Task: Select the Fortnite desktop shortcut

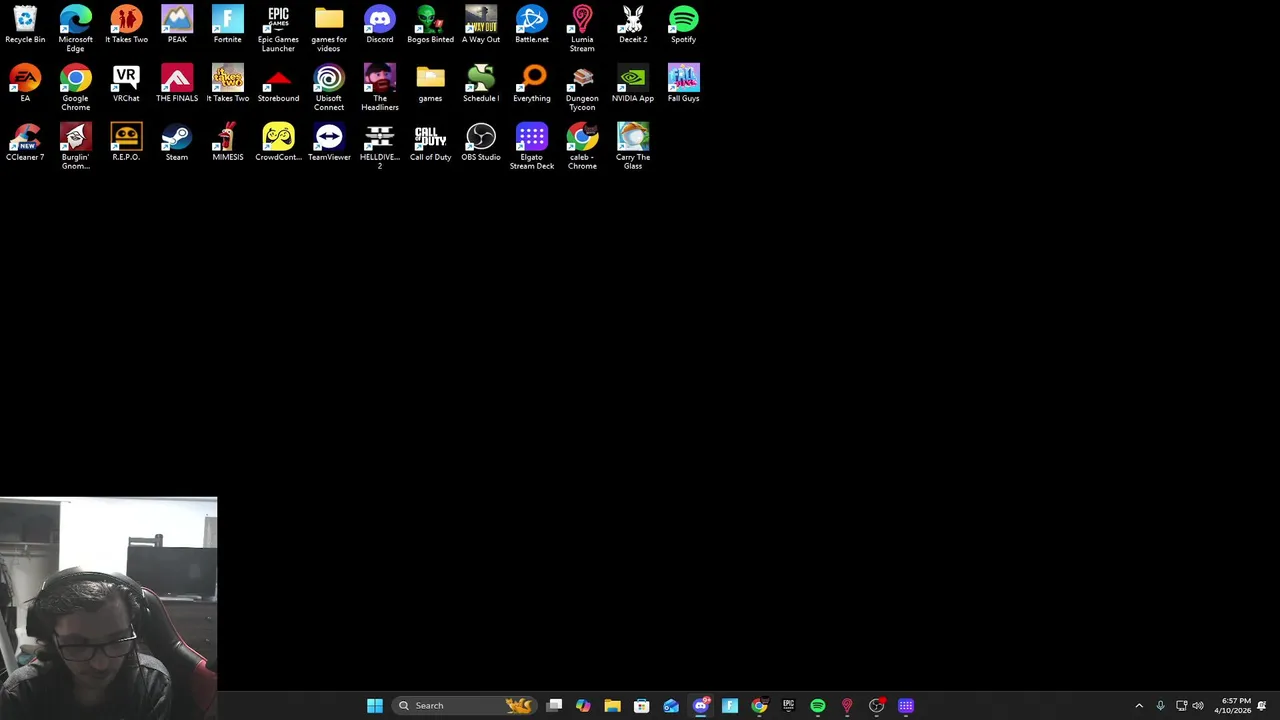Action: tap(227, 25)
